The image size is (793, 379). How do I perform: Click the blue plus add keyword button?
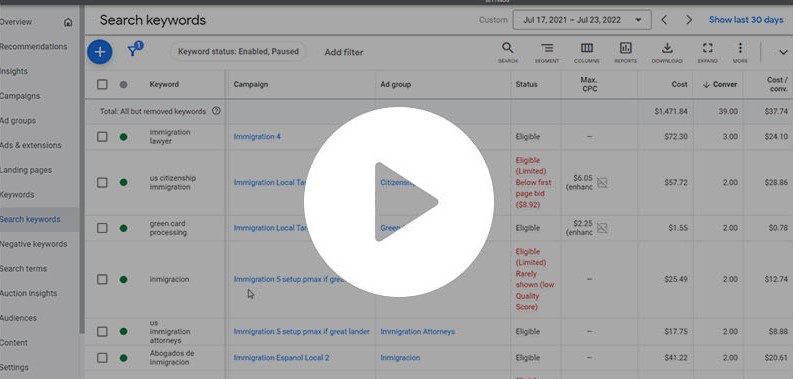click(100, 52)
